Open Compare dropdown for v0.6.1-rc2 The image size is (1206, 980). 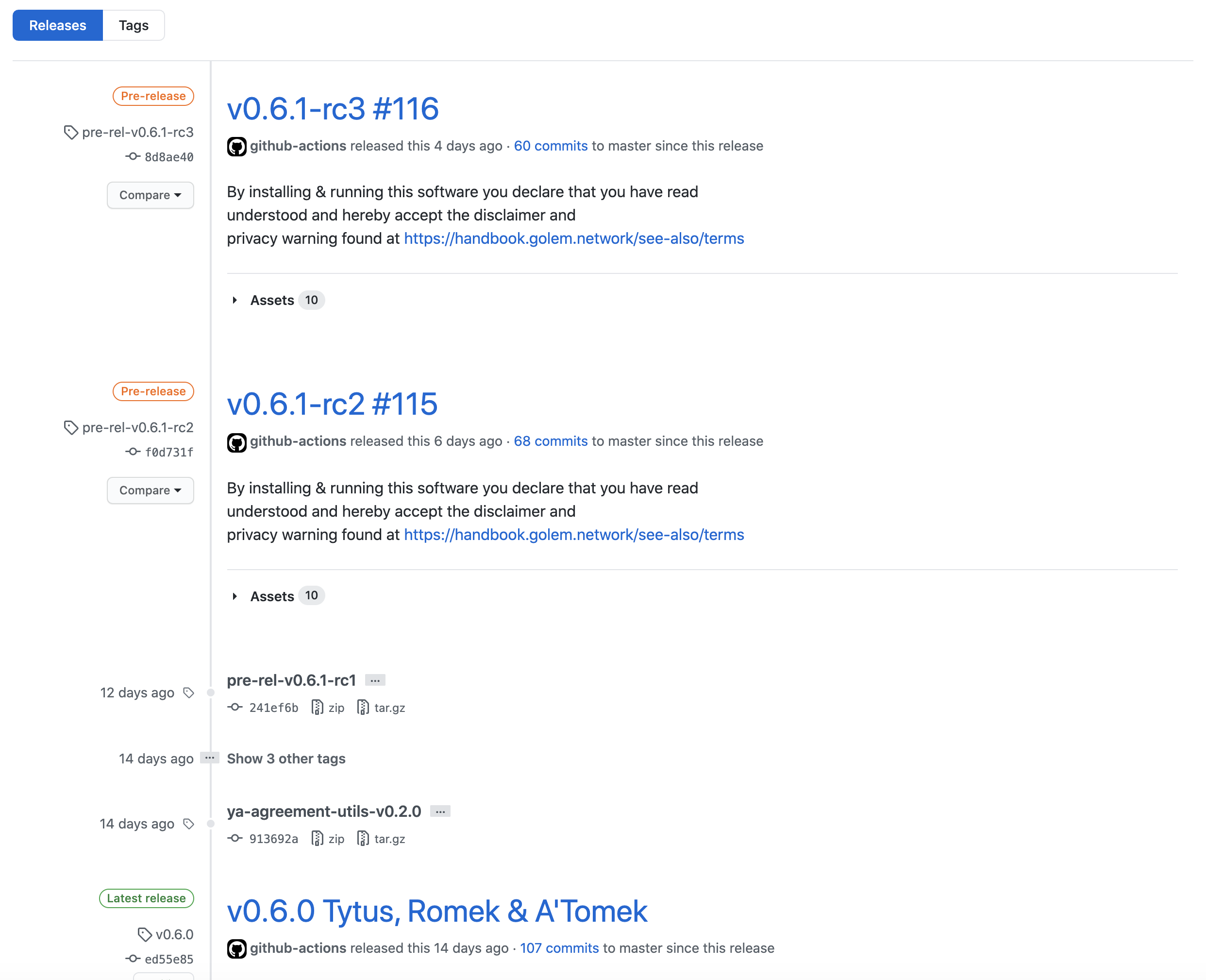tap(150, 490)
